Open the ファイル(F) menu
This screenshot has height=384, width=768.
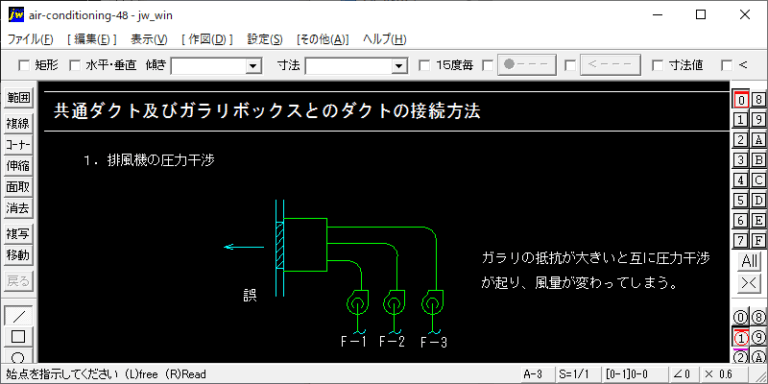point(30,40)
